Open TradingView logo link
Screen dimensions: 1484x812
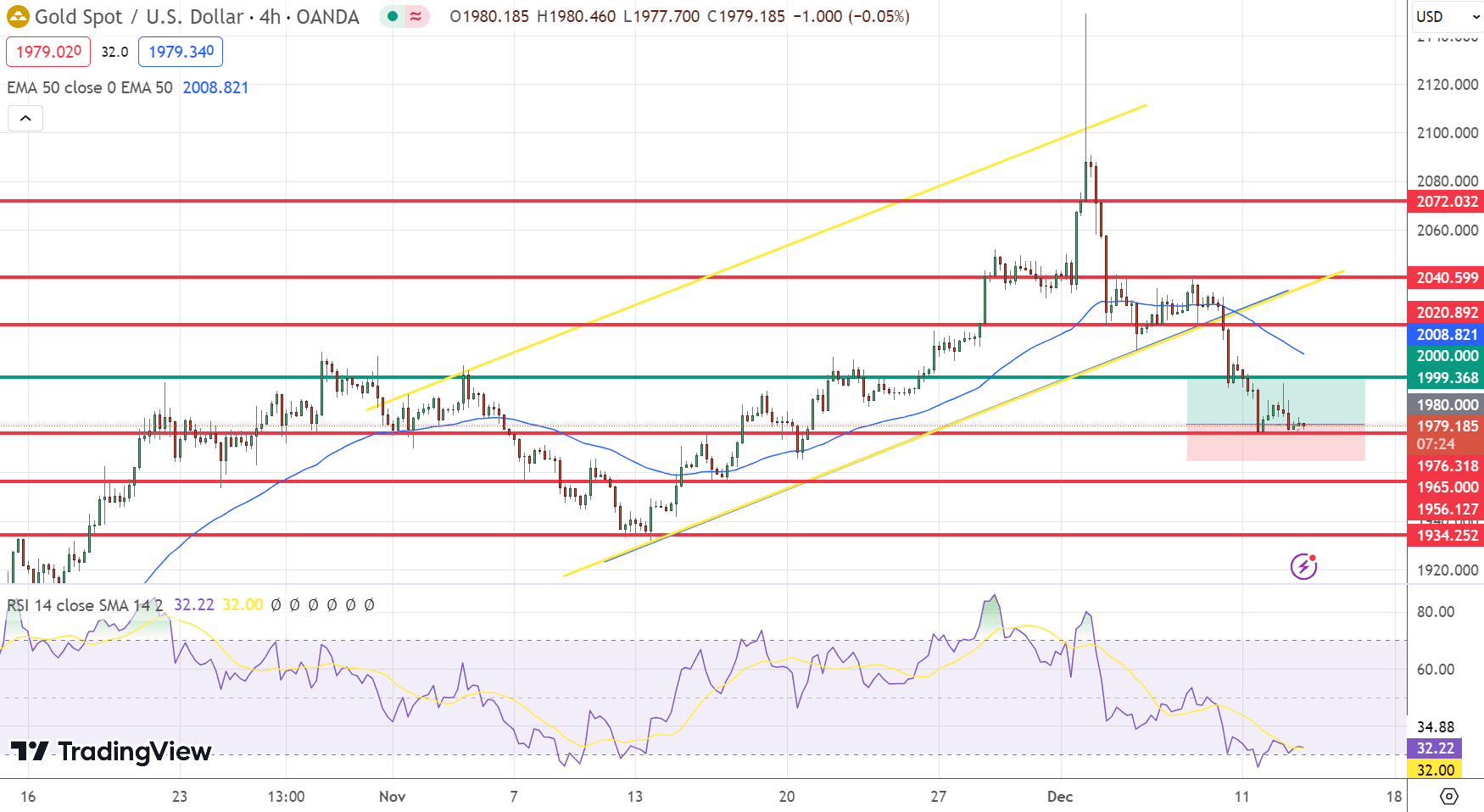110,751
